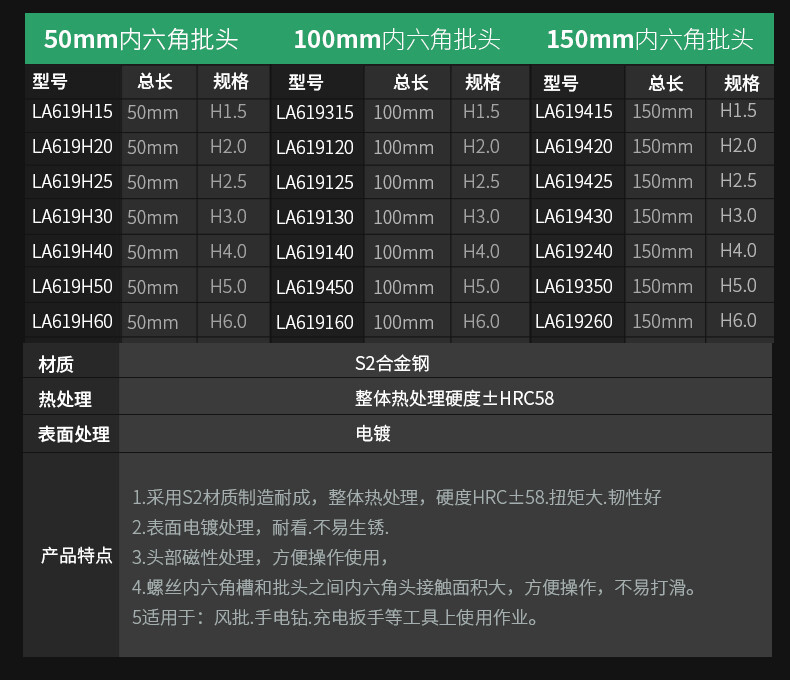Pick the LA619240 model entry
This screenshot has width=790, height=680.
[574, 251]
